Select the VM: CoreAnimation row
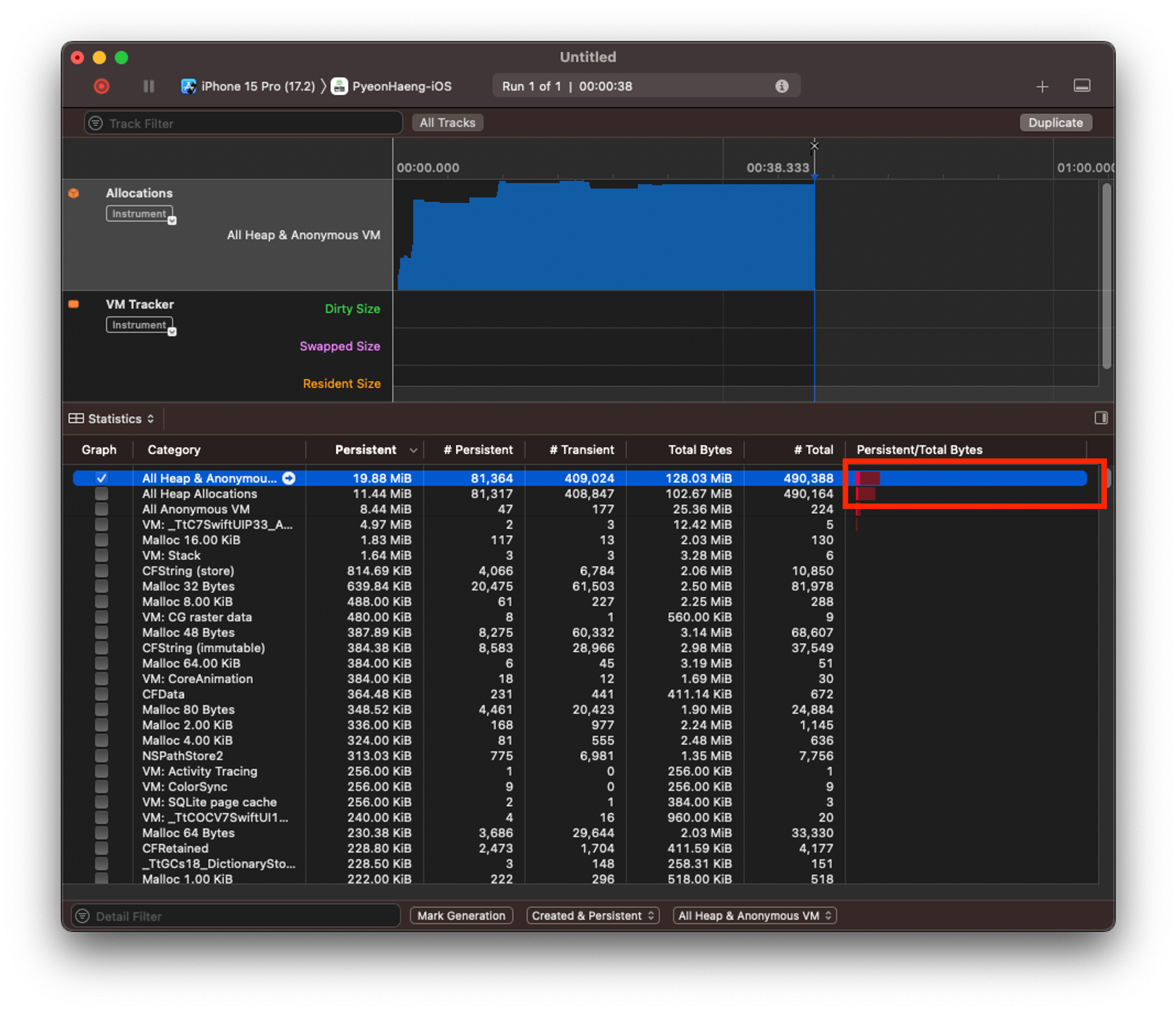 (x=580, y=679)
